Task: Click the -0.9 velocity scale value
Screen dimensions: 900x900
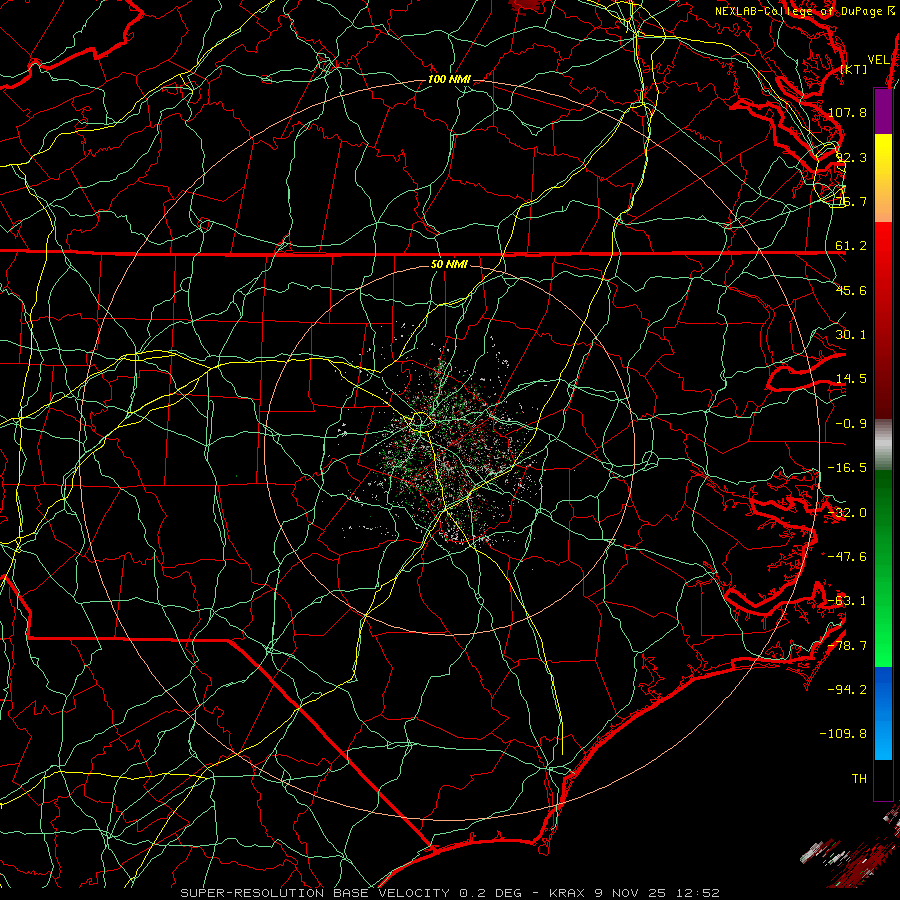Action: pos(851,424)
